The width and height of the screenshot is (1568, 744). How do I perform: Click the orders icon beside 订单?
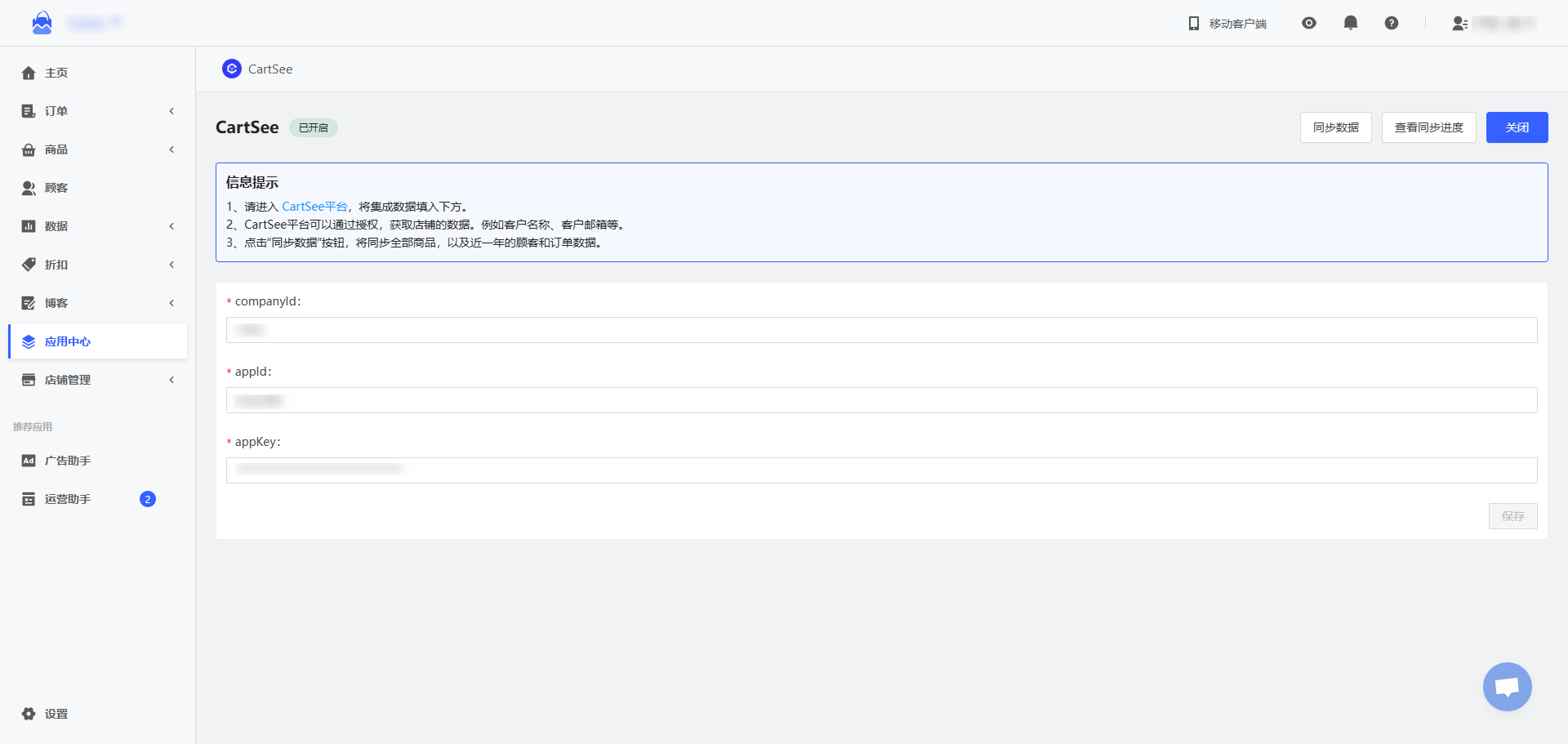[x=29, y=111]
